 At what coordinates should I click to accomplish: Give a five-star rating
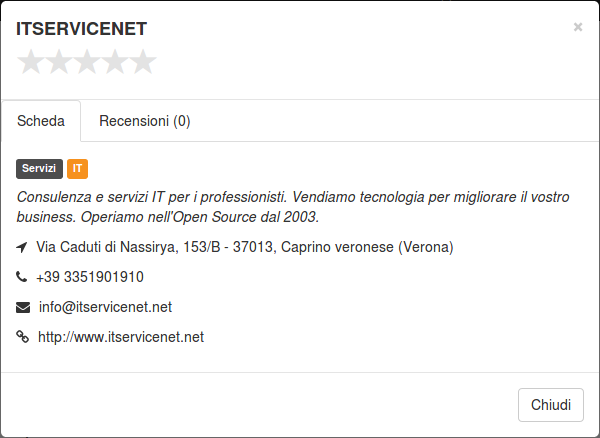click(x=143, y=62)
